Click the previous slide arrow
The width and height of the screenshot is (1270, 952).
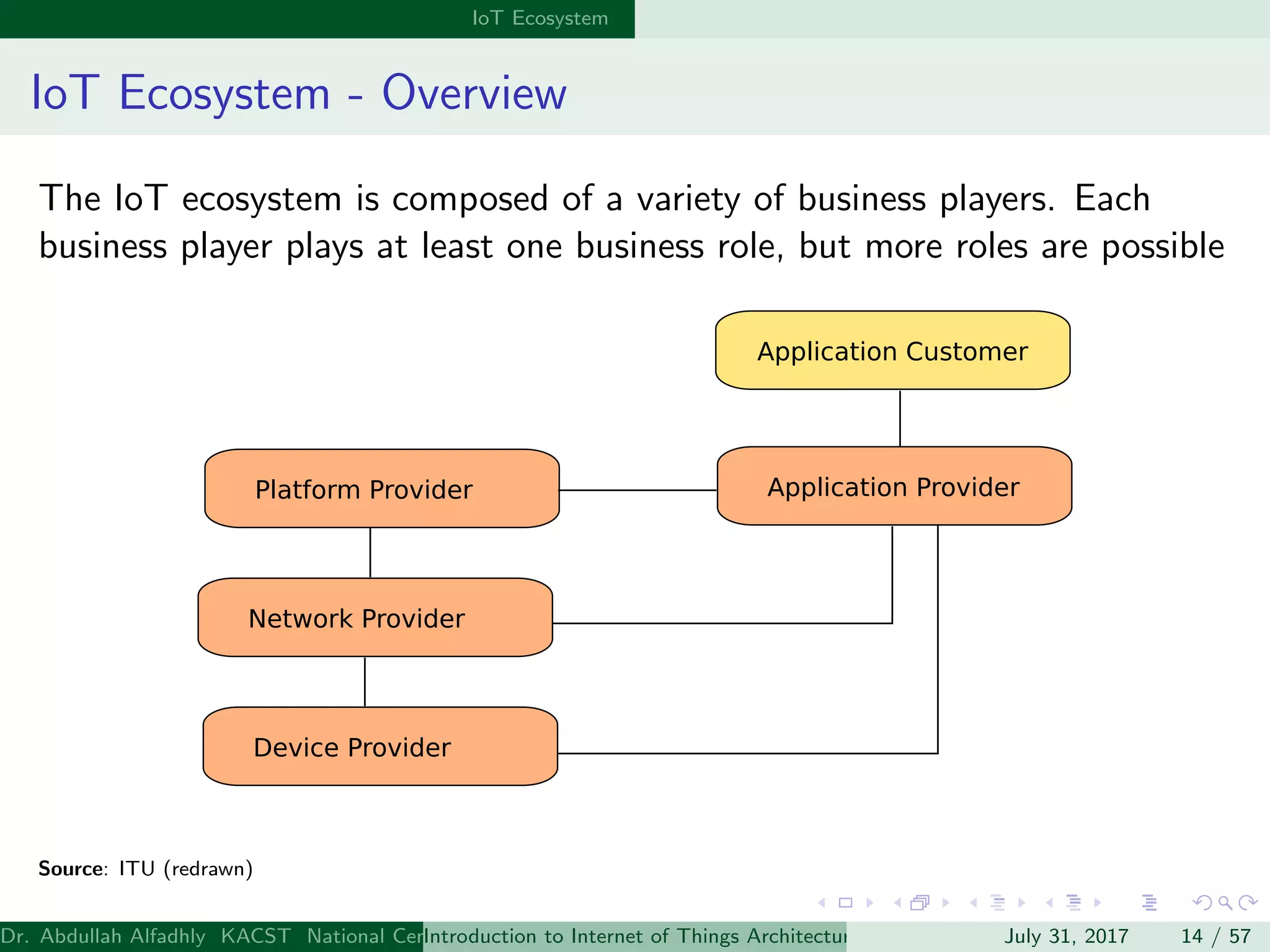coord(822,903)
